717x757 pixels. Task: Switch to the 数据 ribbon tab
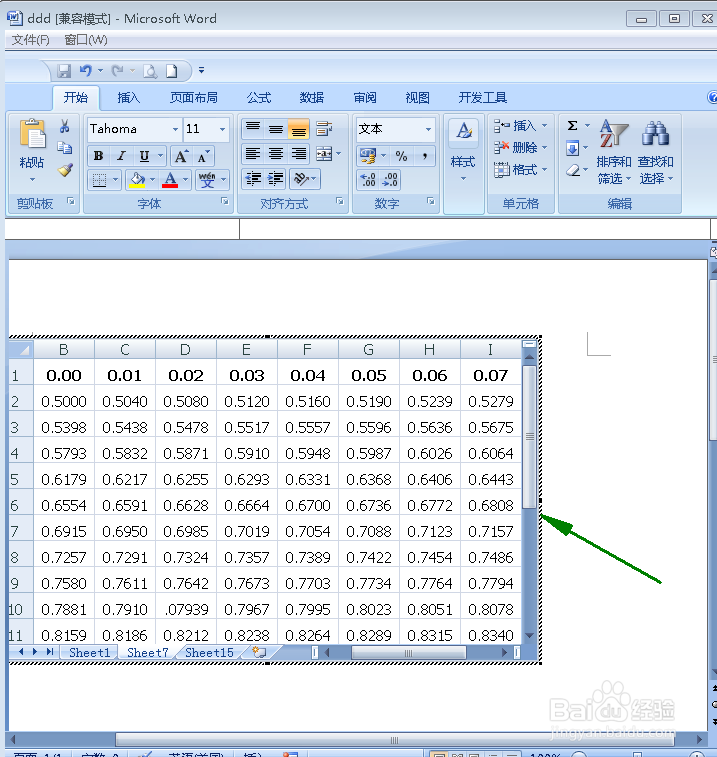[311, 98]
